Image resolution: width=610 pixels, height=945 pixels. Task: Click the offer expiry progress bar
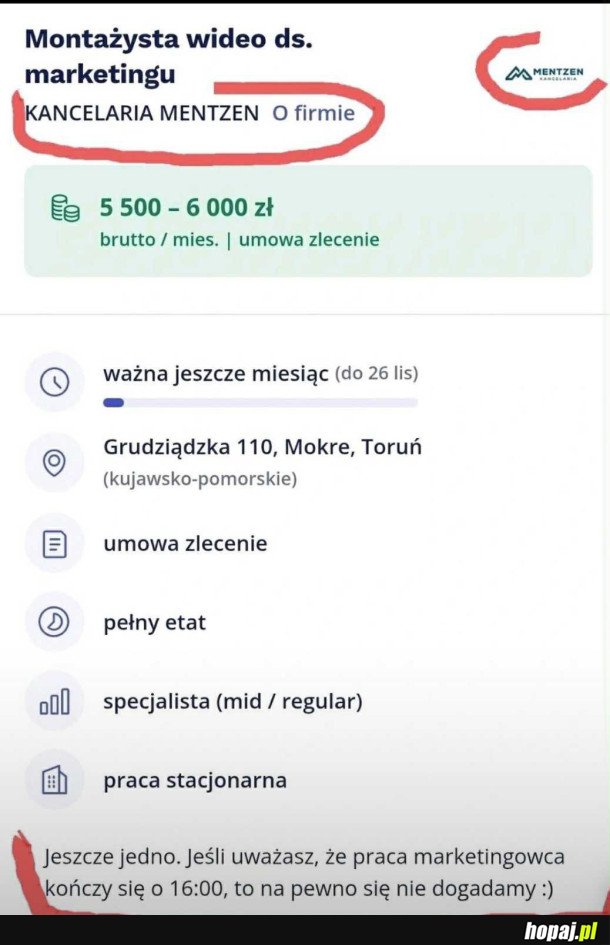tap(260, 402)
